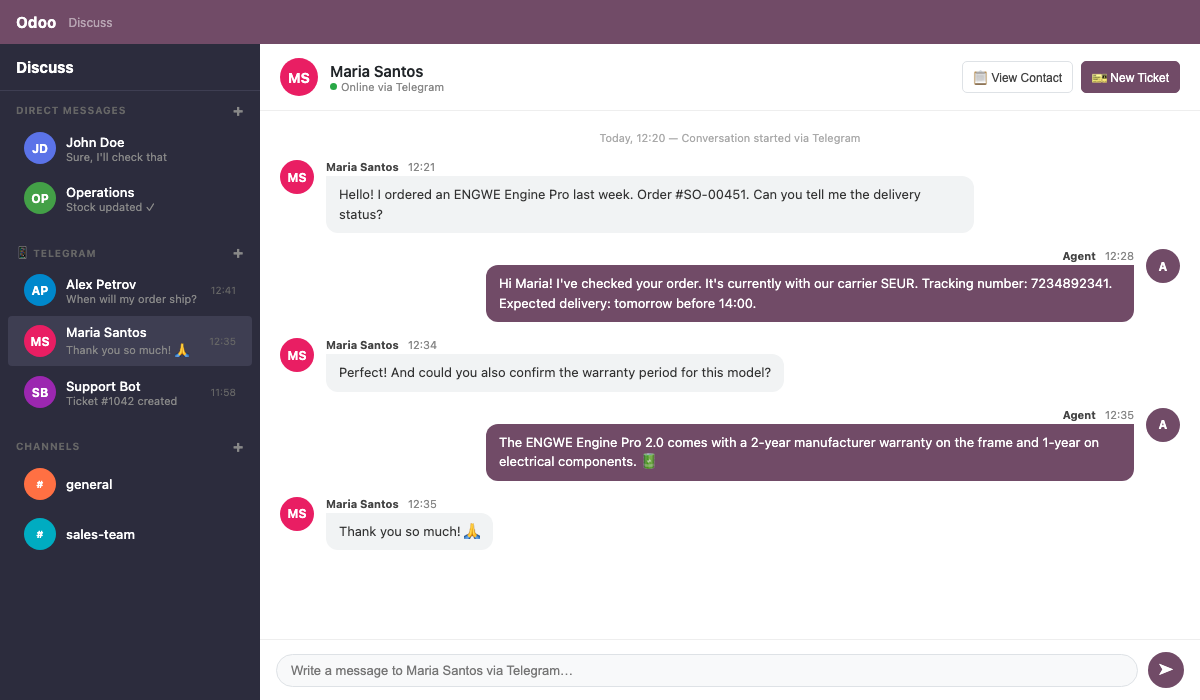
Task: Click John Doe's avatar in the sidebar
Action: point(39,148)
